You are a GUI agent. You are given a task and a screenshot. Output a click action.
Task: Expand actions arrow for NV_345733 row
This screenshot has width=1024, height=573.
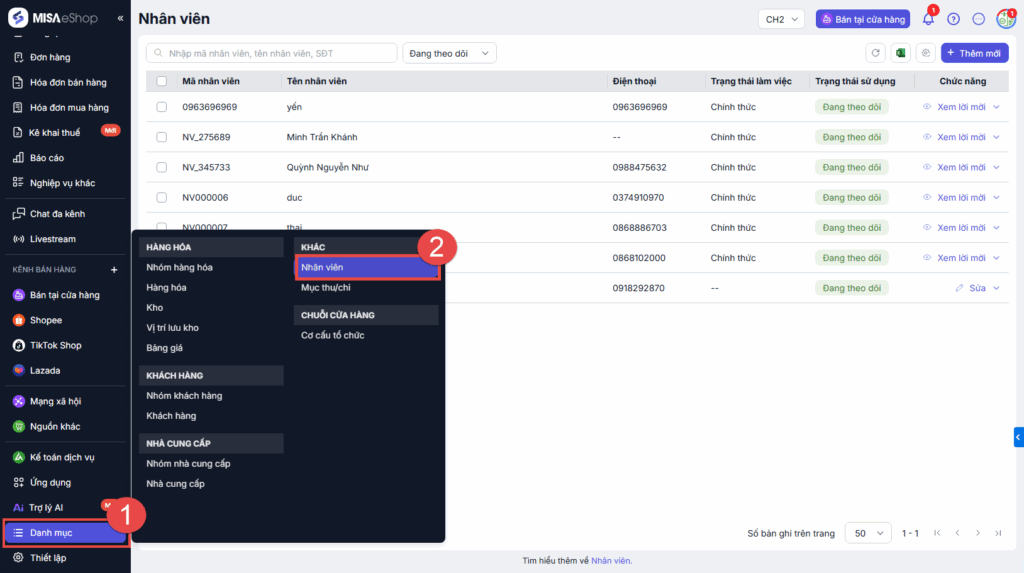(997, 167)
